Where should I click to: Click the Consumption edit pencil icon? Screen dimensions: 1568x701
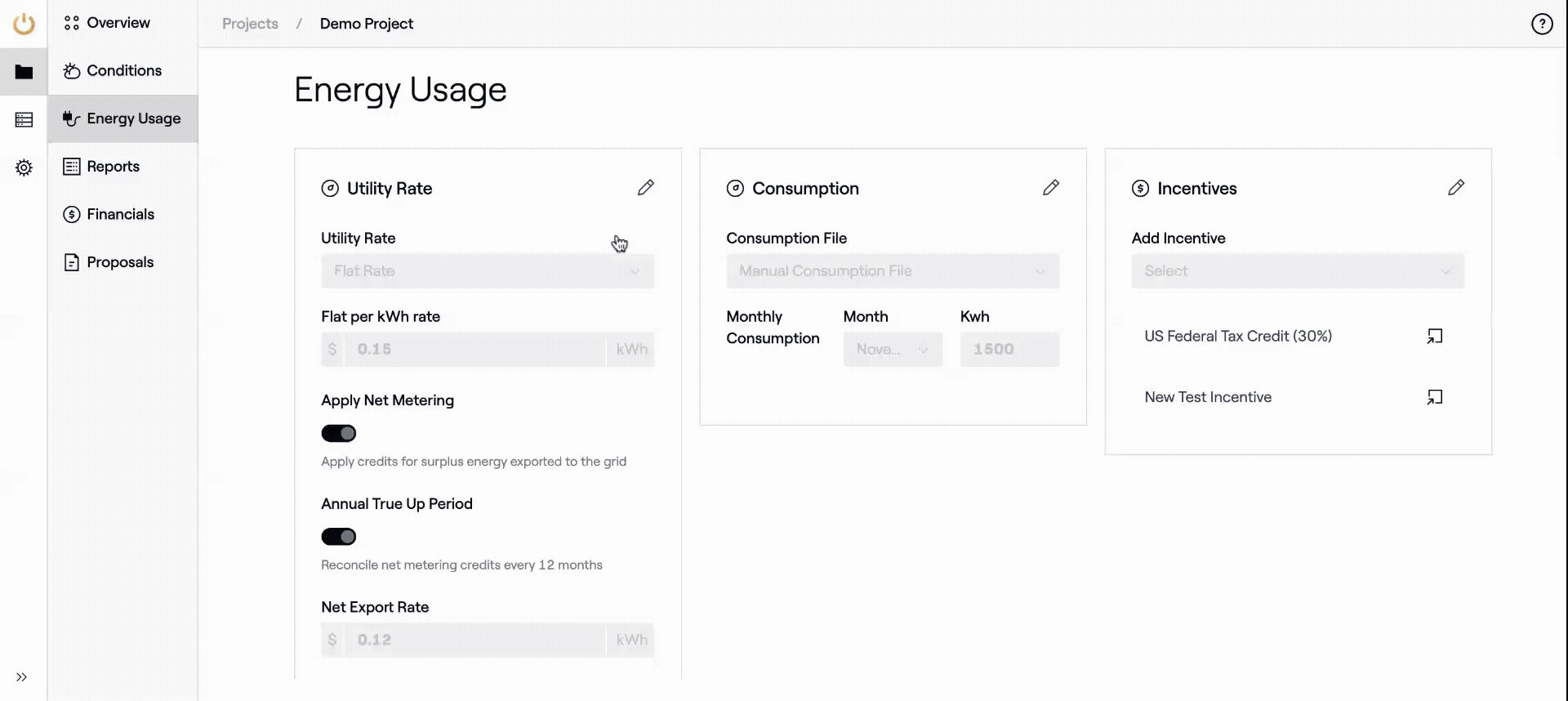(x=1050, y=188)
